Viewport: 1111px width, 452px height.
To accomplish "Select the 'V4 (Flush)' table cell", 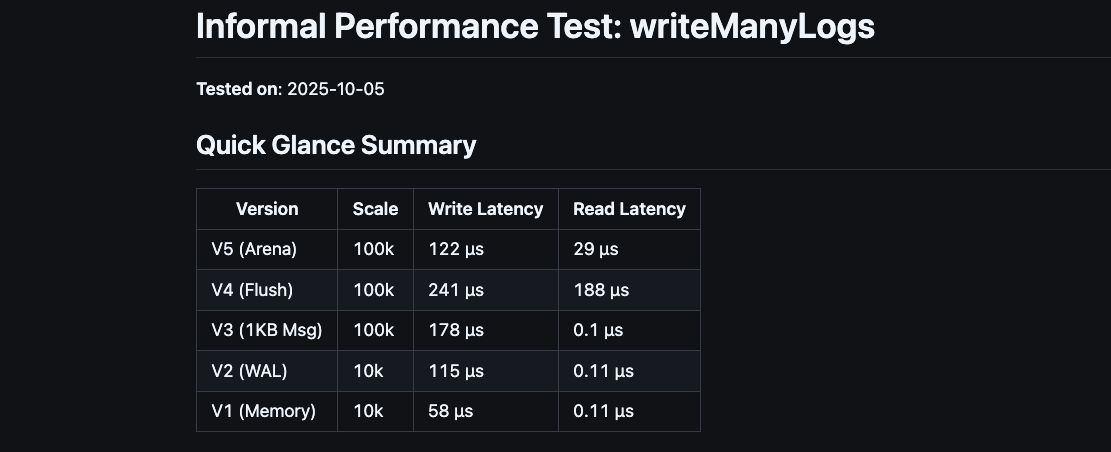I will pos(252,290).
